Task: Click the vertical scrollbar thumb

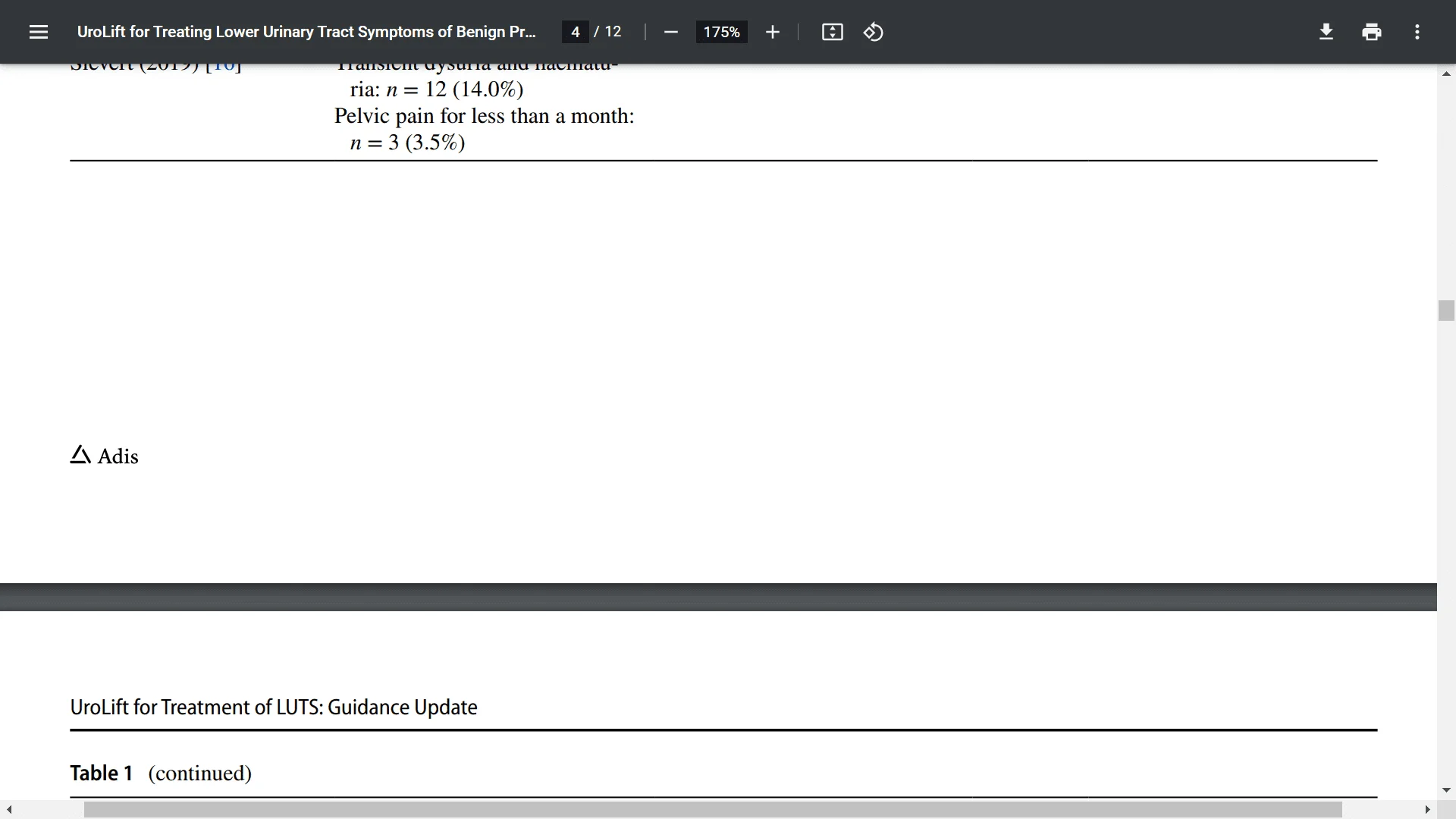Action: coord(1446,311)
